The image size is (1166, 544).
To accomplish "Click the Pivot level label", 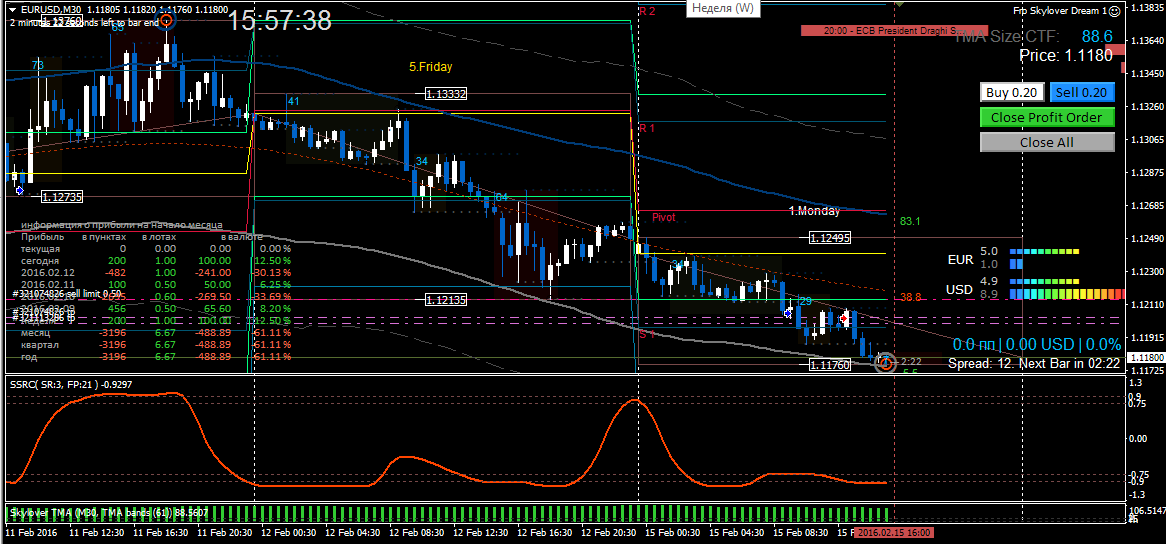I will pyautogui.click(x=664, y=217).
